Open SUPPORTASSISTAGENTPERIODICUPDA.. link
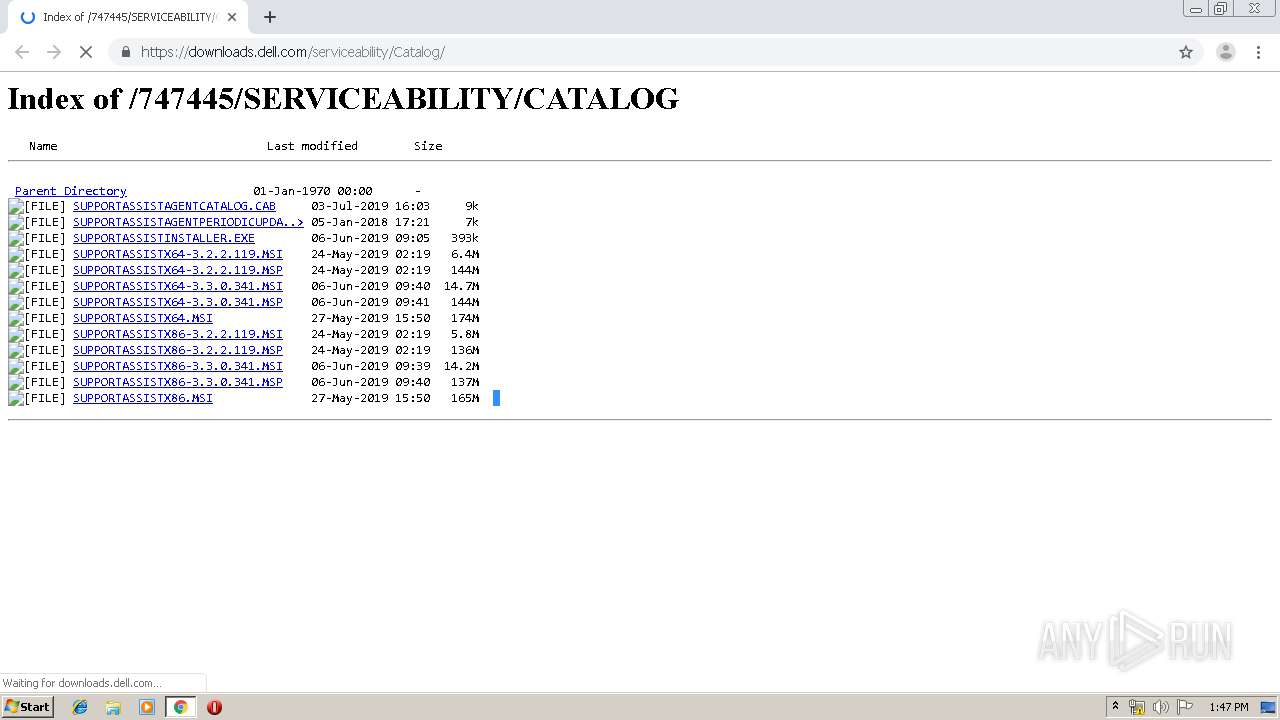This screenshot has width=1280, height=720. pos(188,223)
